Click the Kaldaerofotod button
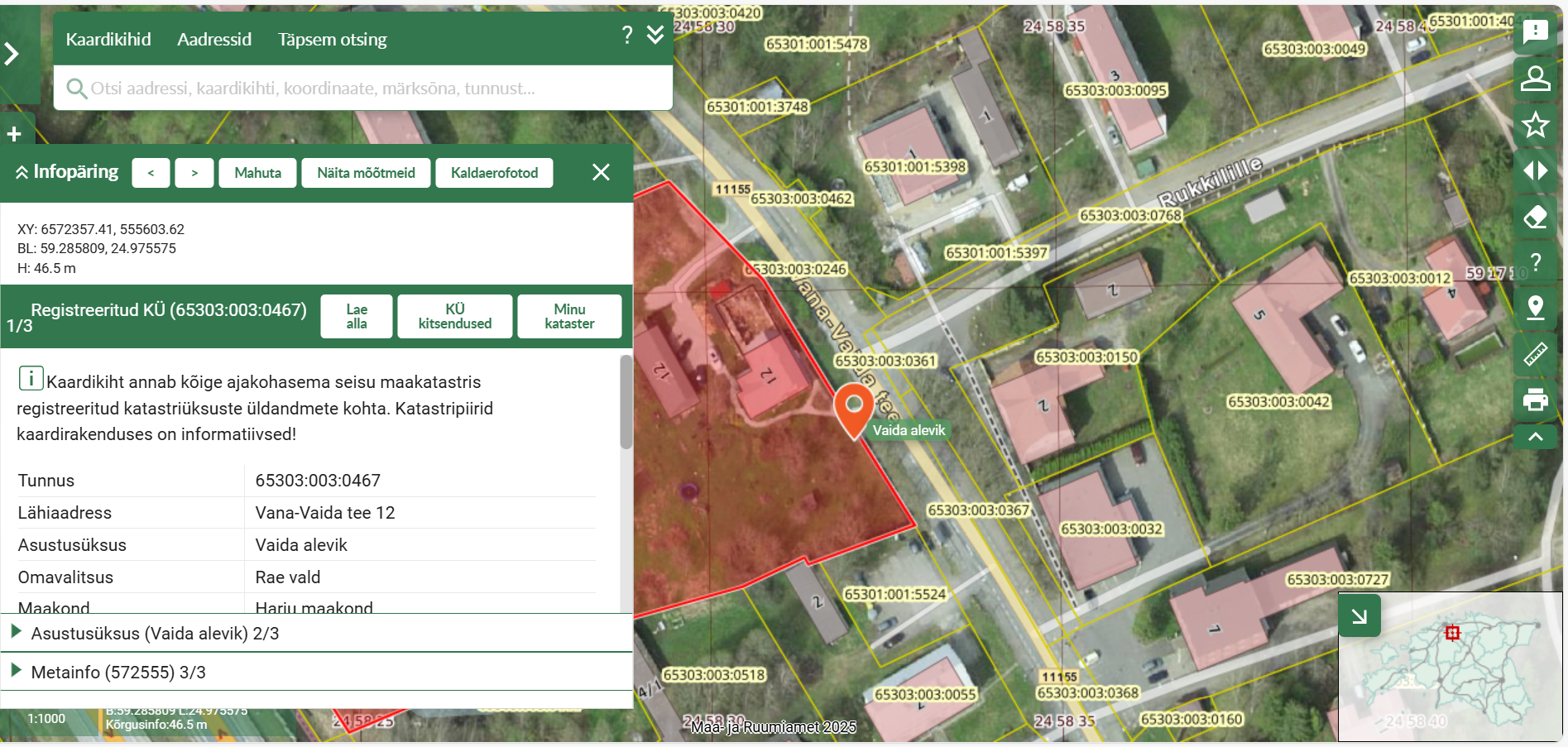The height and width of the screenshot is (747, 1568). [x=494, y=173]
